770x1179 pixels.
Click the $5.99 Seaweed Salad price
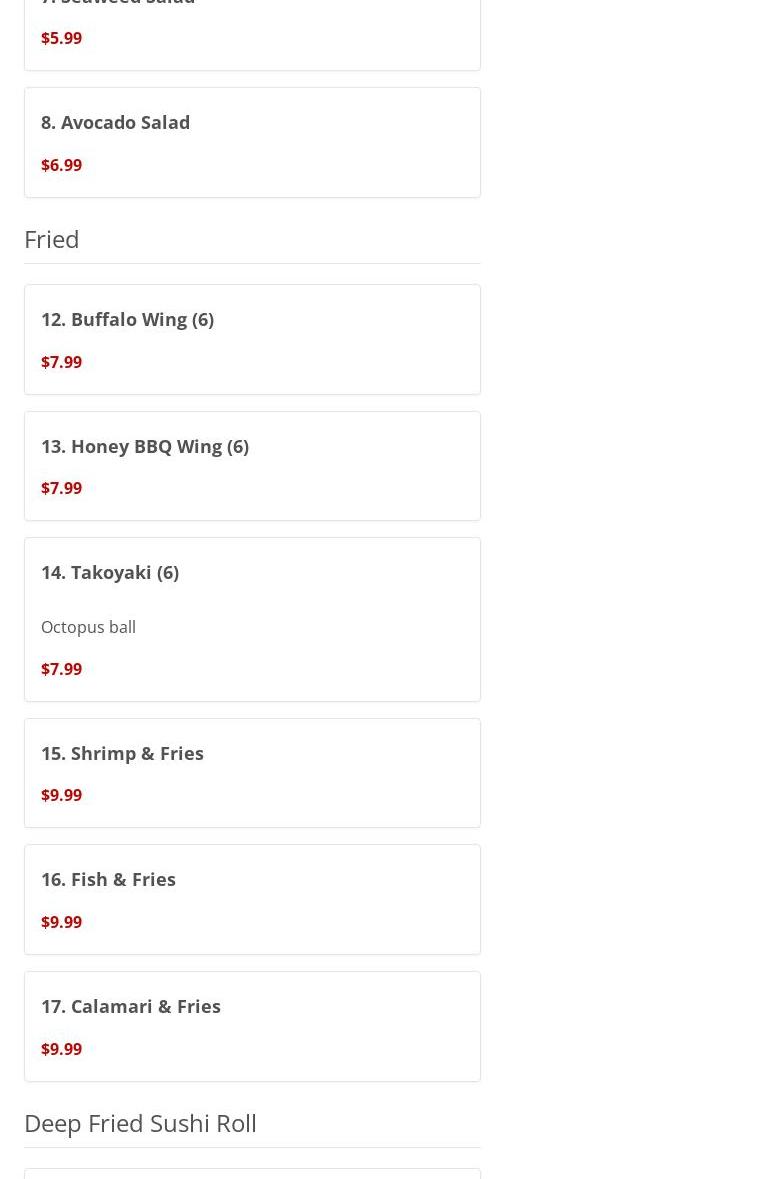(x=61, y=38)
